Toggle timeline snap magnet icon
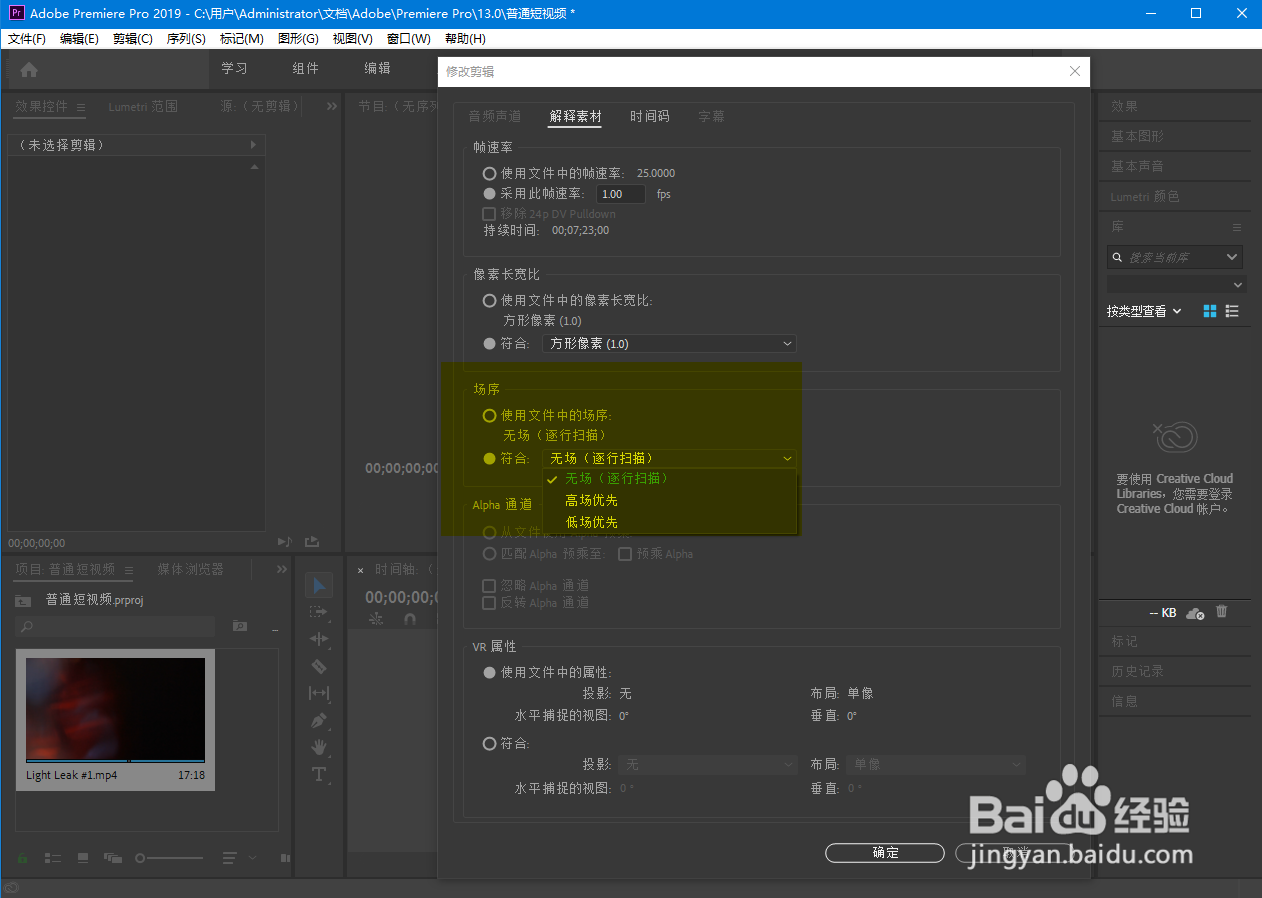Screen dimensions: 1262x898 (408, 619)
